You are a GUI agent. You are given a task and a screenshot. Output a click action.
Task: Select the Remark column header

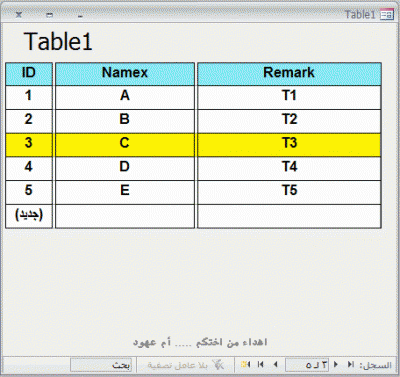(289, 74)
